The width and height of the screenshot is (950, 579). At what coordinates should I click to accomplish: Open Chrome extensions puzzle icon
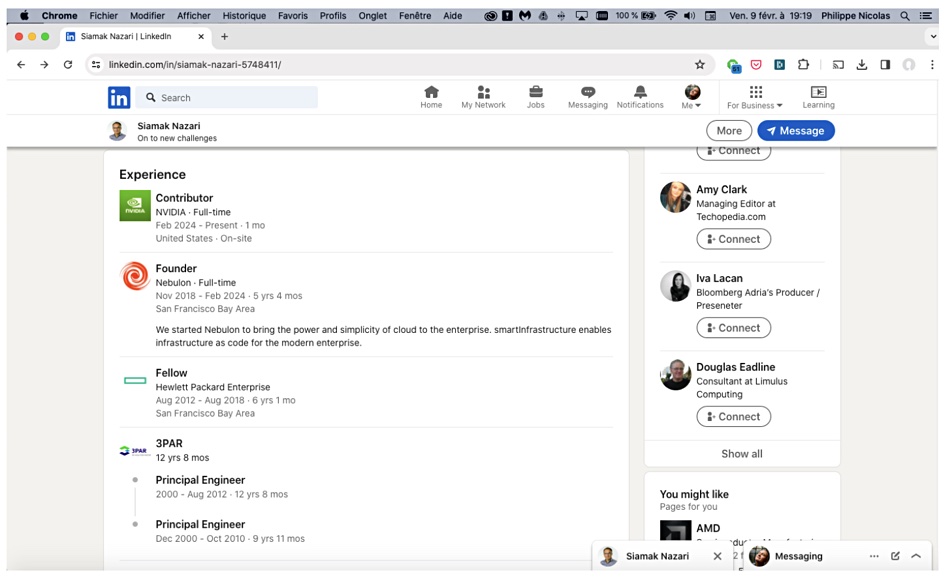tap(803, 64)
